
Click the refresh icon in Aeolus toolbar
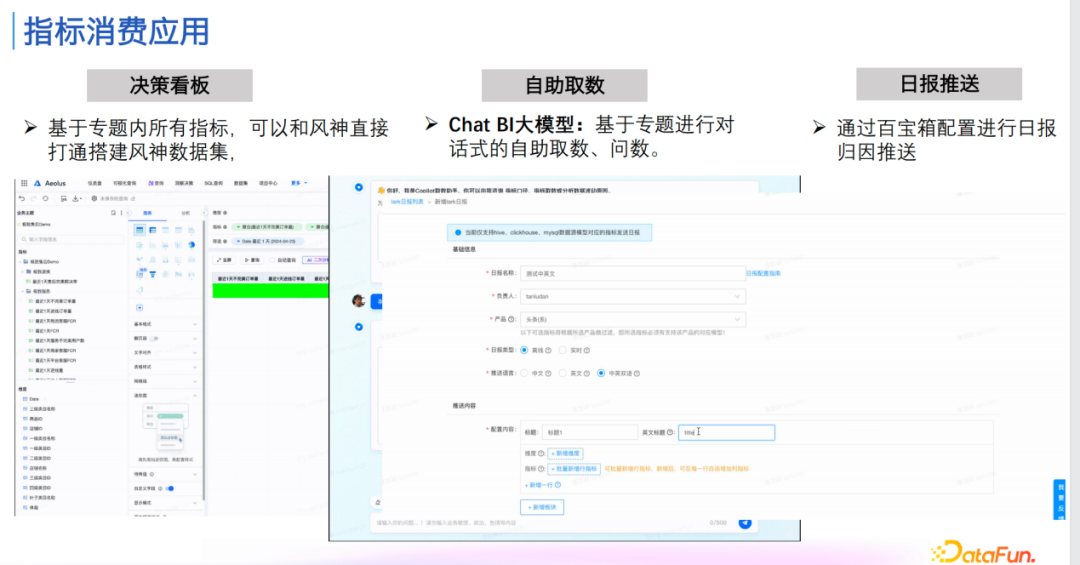click(45, 198)
